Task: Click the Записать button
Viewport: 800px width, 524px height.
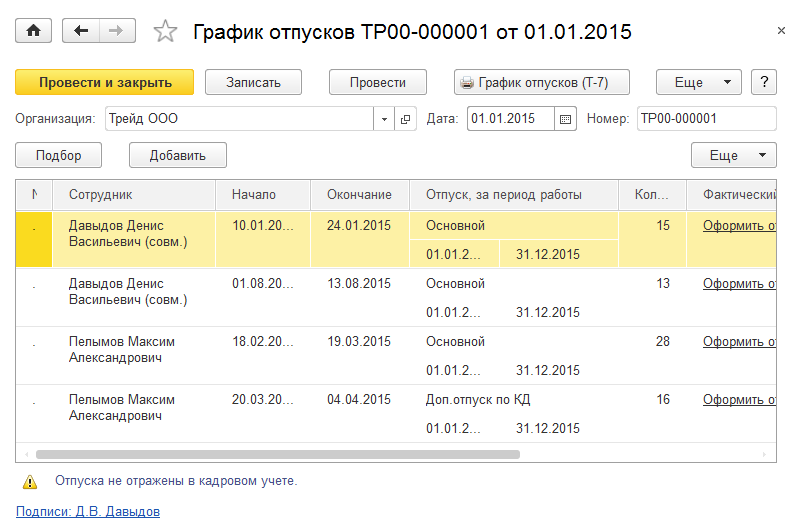Action: click(x=253, y=82)
